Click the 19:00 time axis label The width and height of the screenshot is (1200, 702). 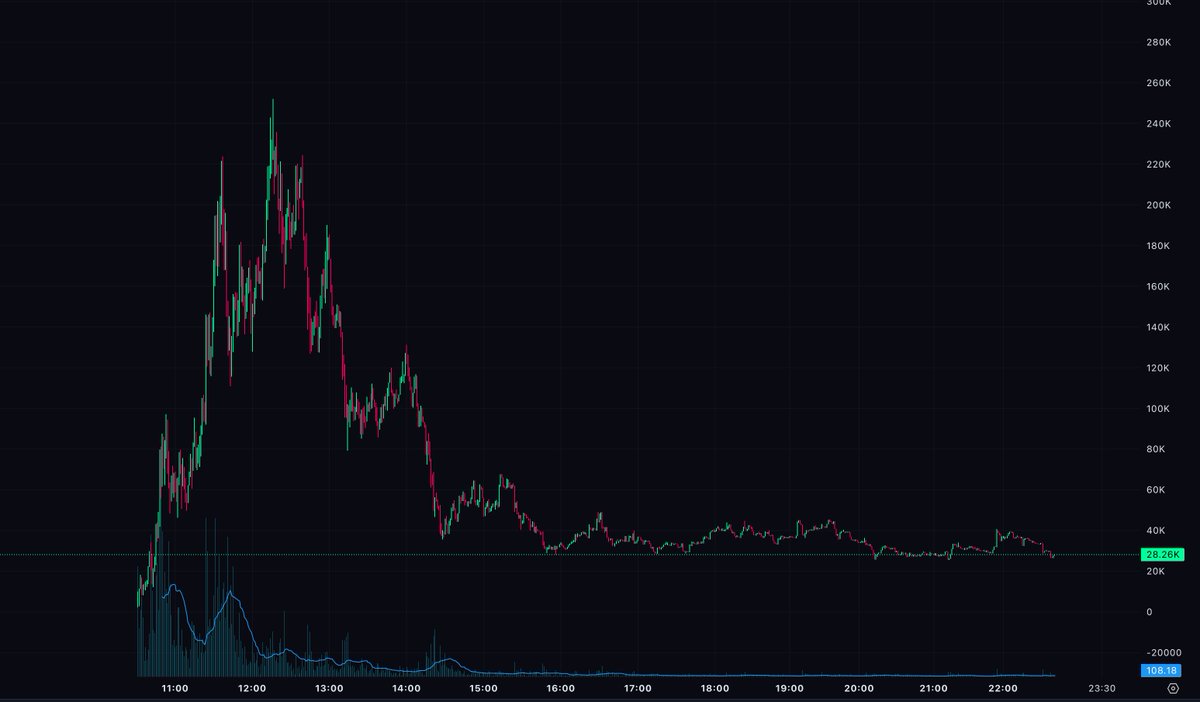[790, 689]
